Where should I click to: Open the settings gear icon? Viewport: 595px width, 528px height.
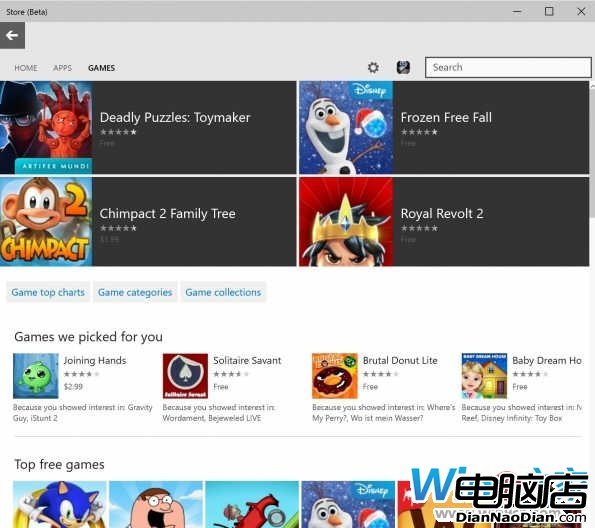click(373, 68)
